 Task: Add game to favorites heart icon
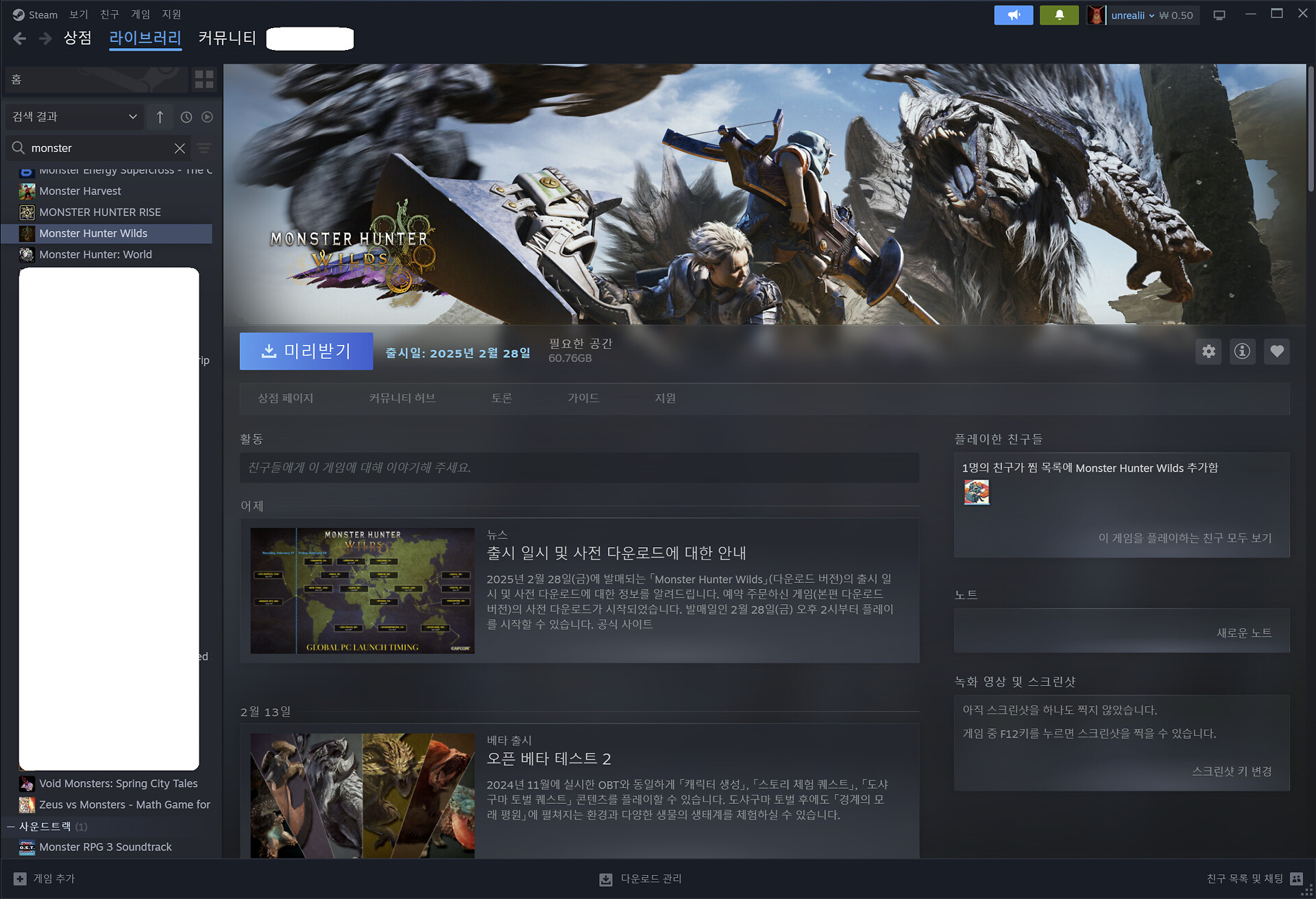[x=1276, y=352]
